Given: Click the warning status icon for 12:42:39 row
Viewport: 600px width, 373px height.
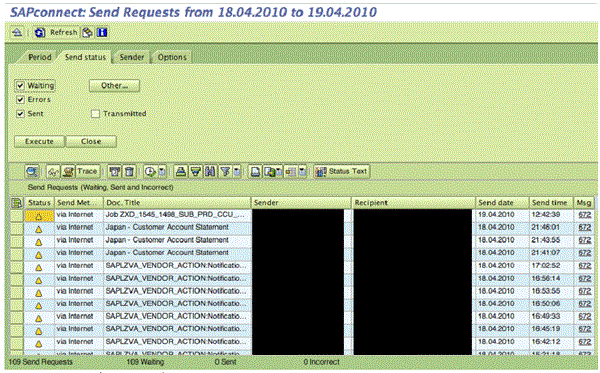Looking at the screenshot, I should (x=39, y=217).
